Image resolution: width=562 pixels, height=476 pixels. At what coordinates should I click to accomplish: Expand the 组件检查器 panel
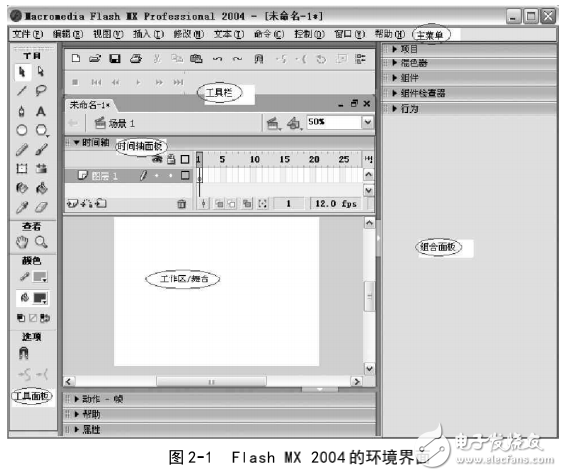395,93
